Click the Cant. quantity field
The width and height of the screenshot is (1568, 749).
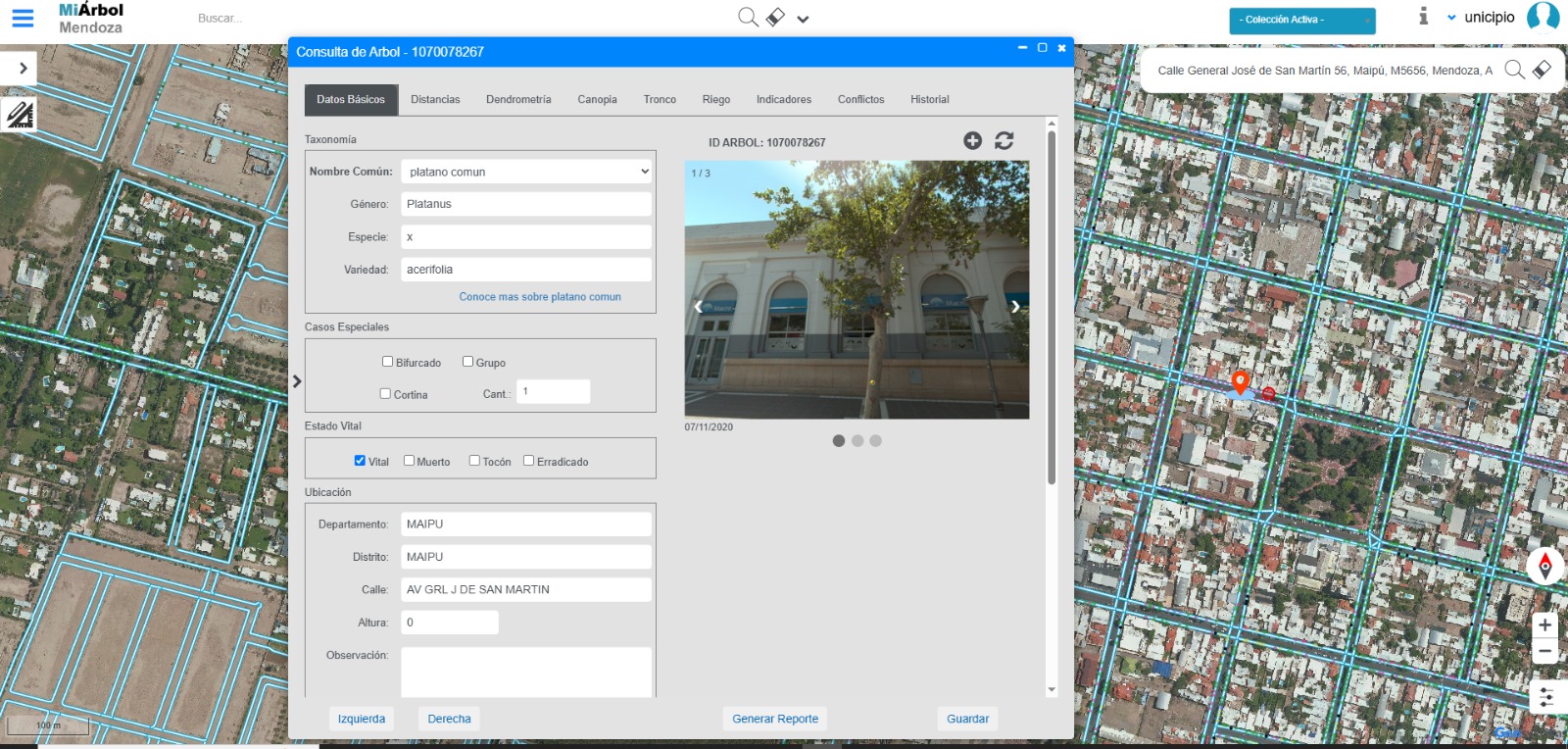pyautogui.click(x=554, y=391)
